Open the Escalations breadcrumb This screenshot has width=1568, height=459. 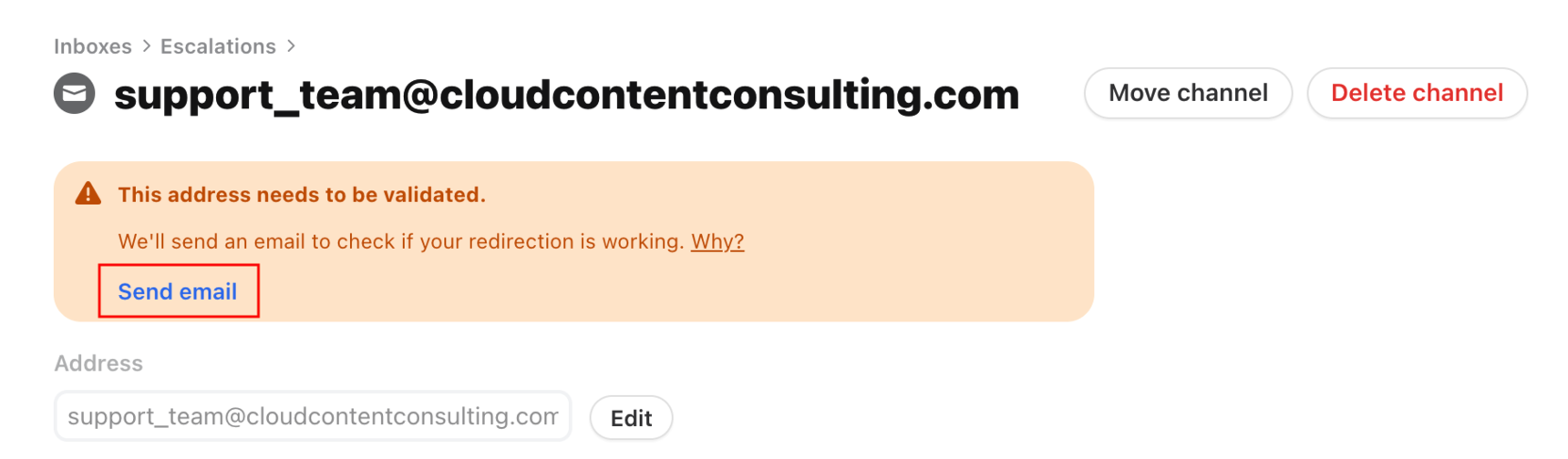coord(218,46)
